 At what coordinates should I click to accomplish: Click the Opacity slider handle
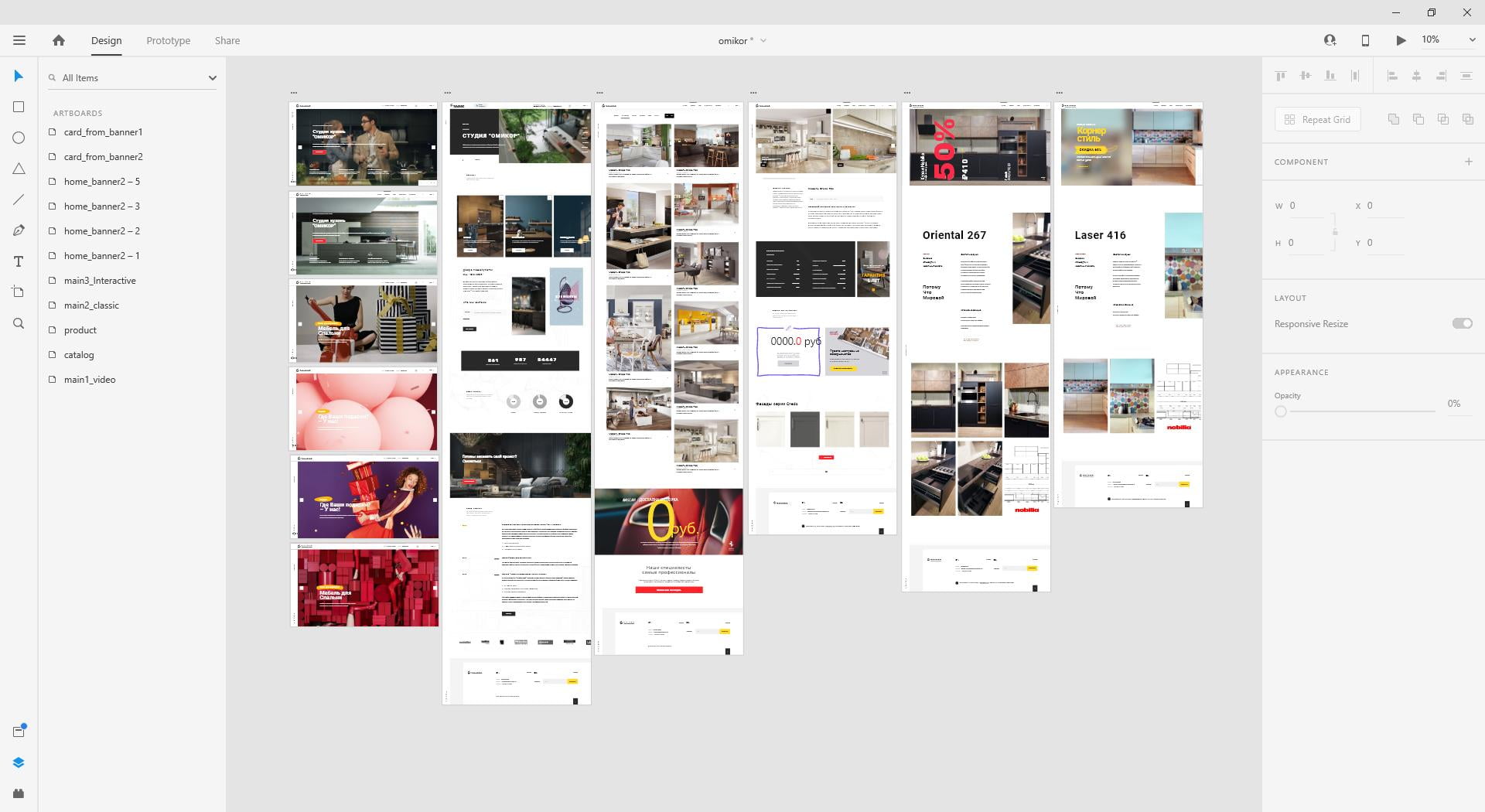pos(1281,411)
